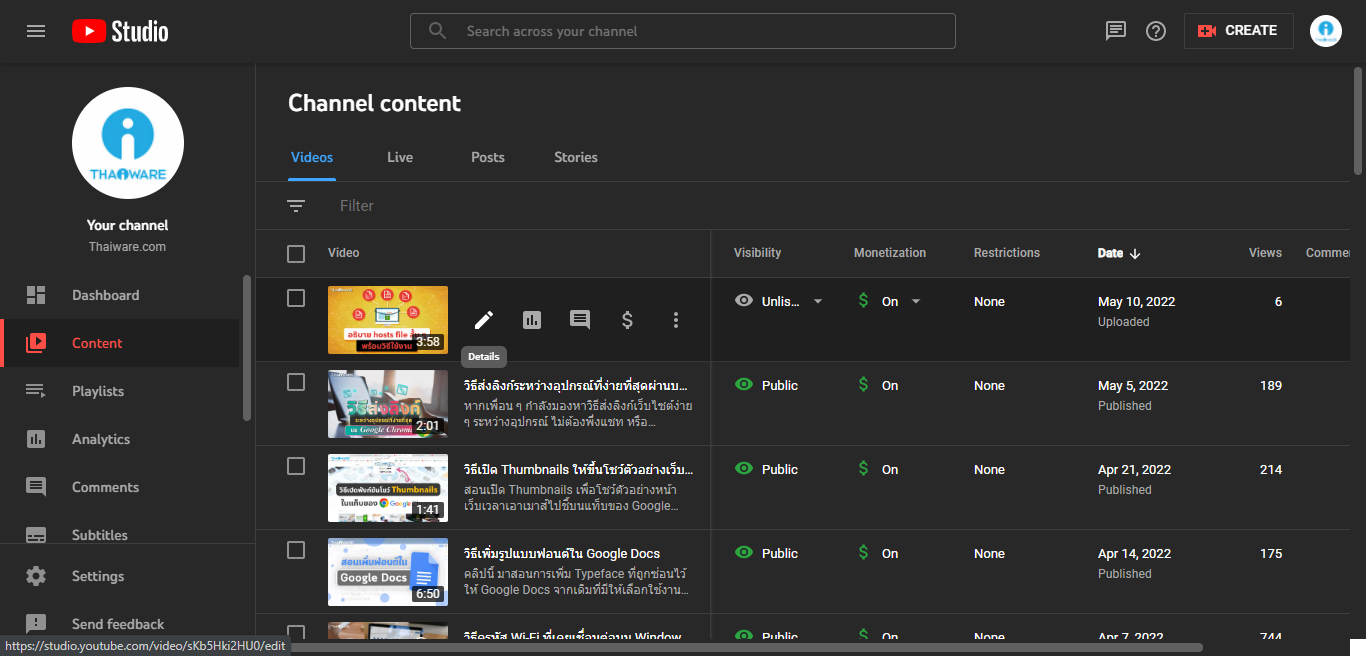The image size is (1366, 656).
Task: Expand the Unlisted visibility dropdown
Action: [x=817, y=302]
